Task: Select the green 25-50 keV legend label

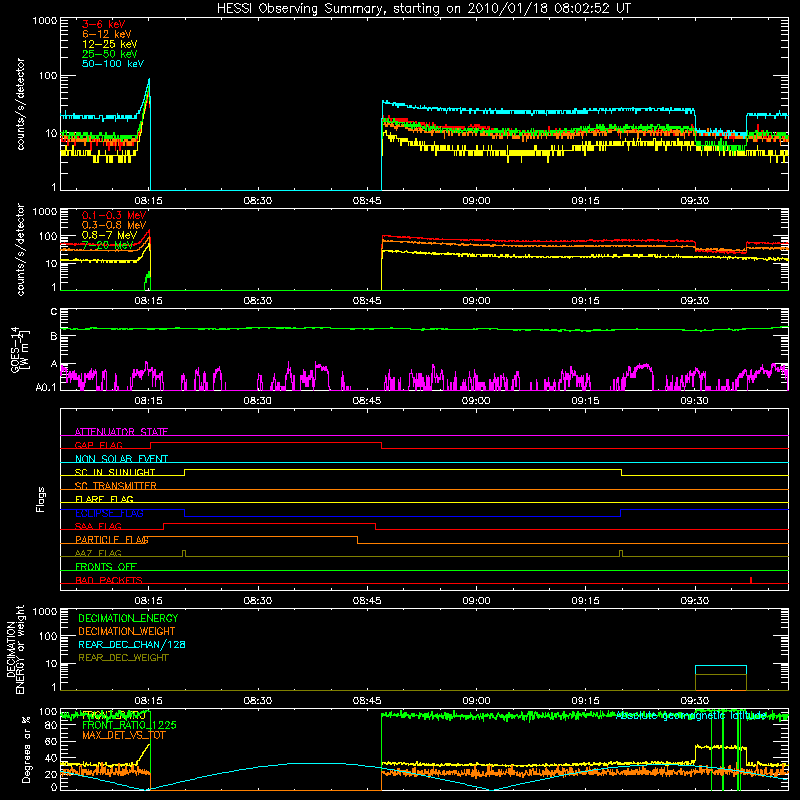Action: tap(109, 54)
